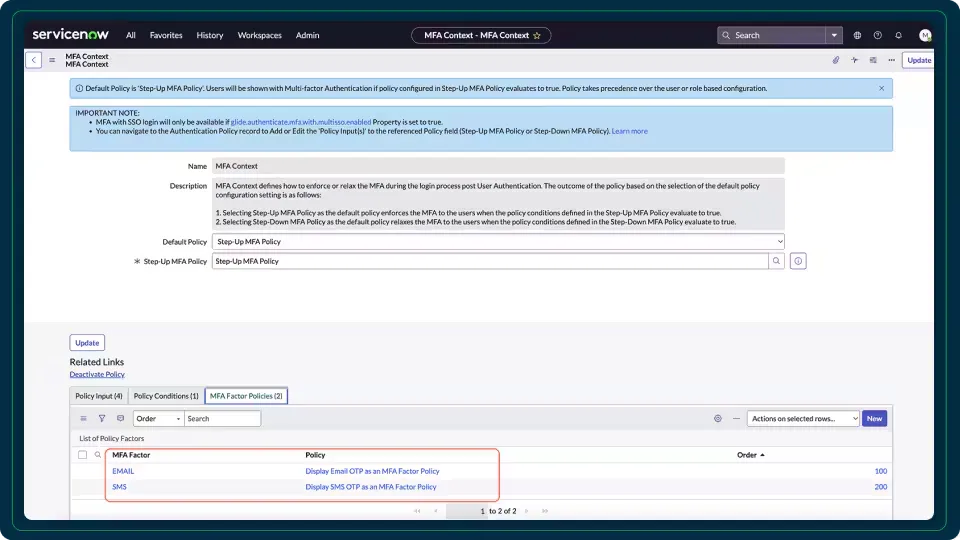Dismiss the Default Policy info banner
The image size is (960, 540).
pyautogui.click(x=882, y=88)
